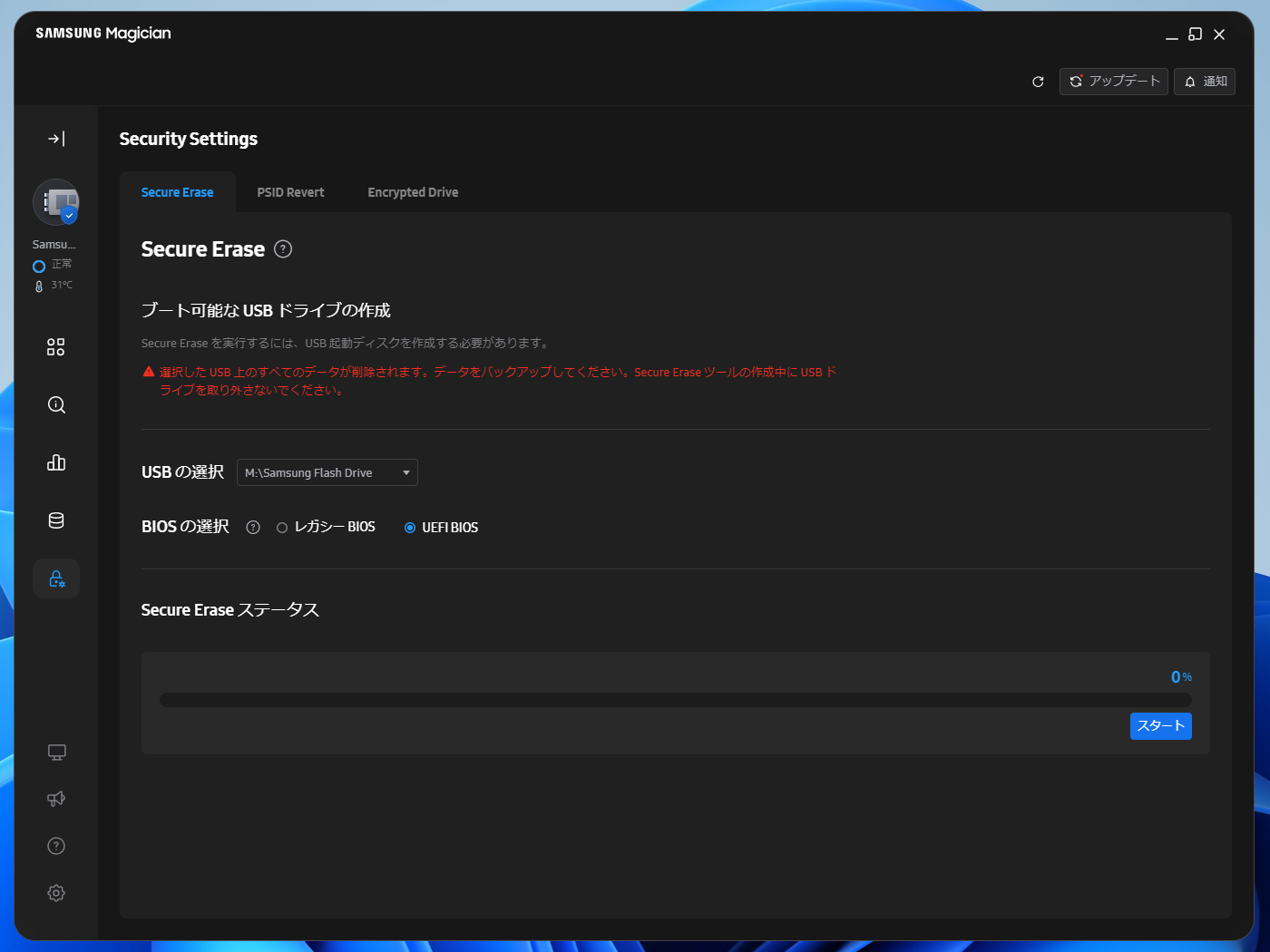Image resolution: width=1270 pixels, height=952 pixels.
Task: Restore down the Samsung Magician window
Action: pos(1196,34)
